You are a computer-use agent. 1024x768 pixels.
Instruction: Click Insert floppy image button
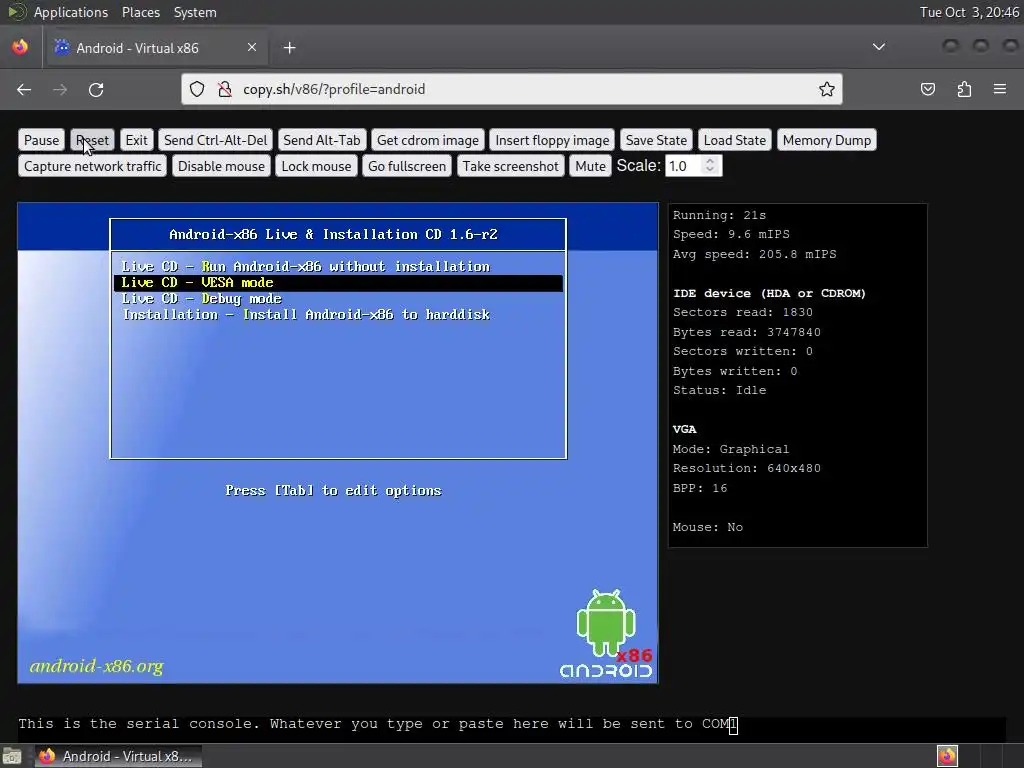(552, 140)
